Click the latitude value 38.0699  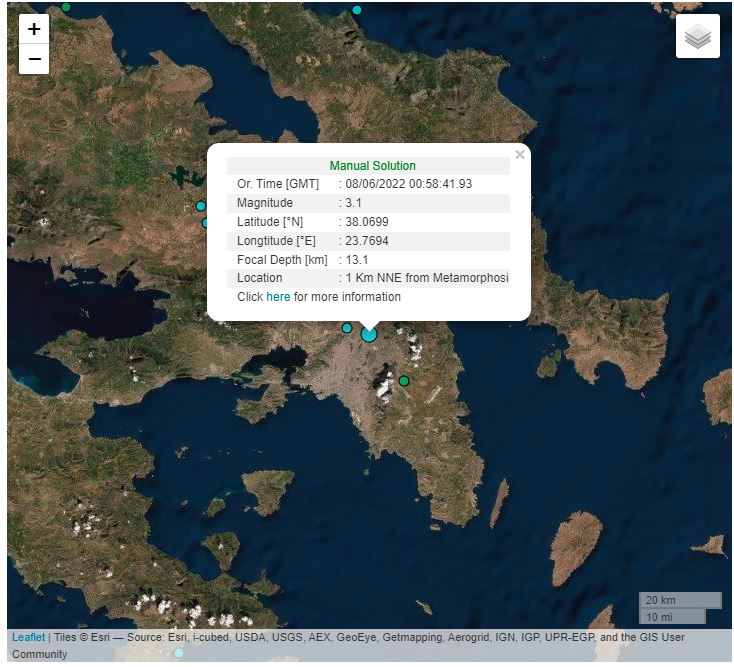tap(367, 222)
